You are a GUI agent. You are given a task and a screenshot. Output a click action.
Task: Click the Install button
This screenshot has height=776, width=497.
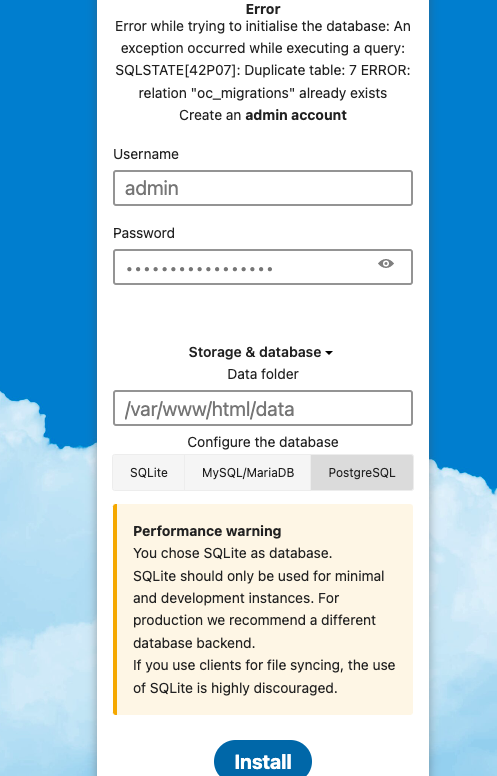click(x=263, y=760)
